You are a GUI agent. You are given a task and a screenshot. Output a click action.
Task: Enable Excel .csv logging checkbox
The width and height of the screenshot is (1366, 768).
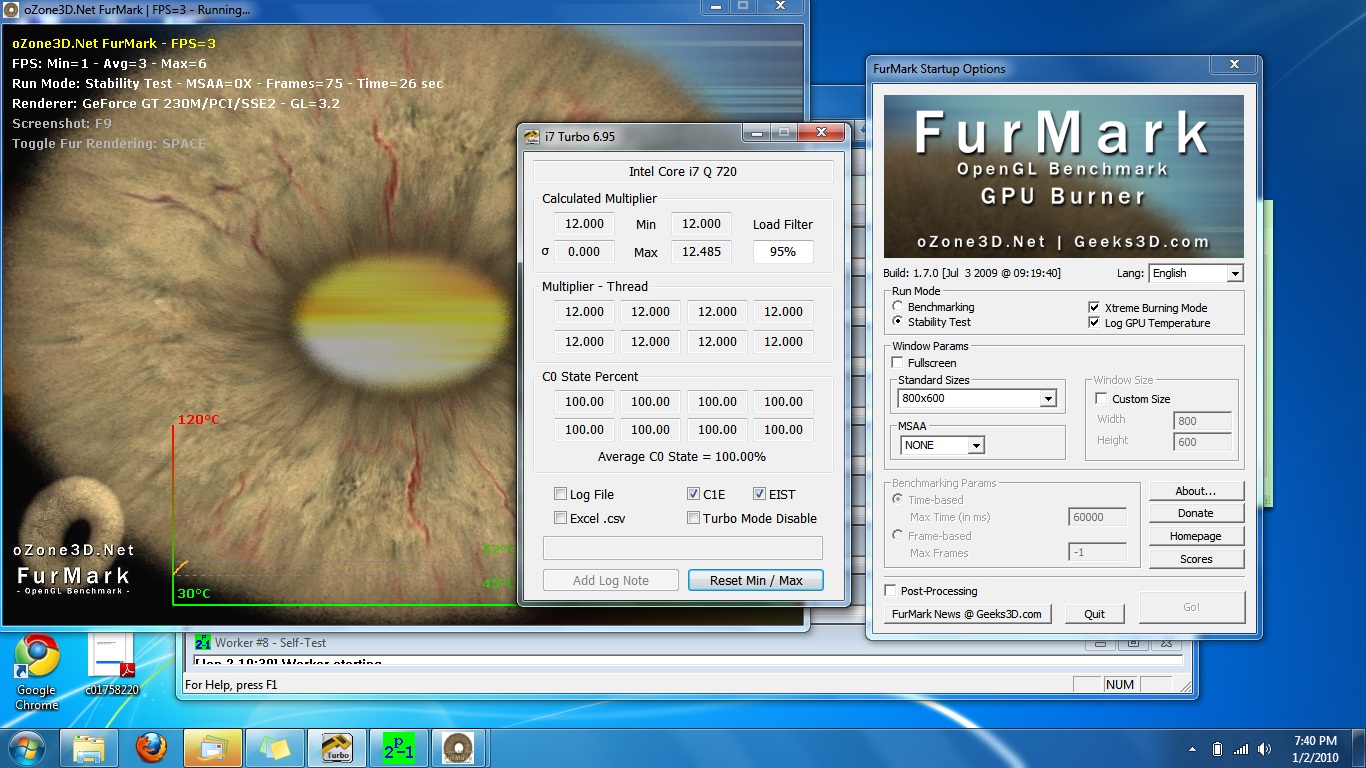click(561, 518)
